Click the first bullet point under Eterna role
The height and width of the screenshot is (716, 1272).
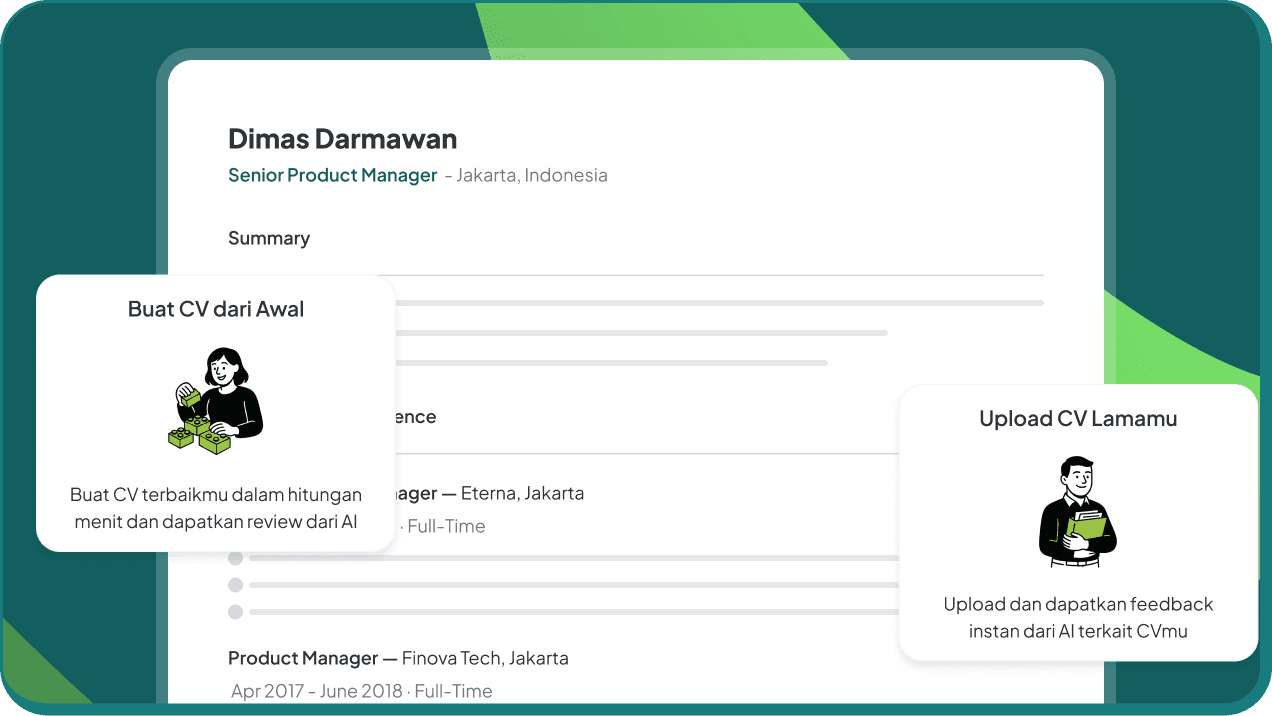235,558
